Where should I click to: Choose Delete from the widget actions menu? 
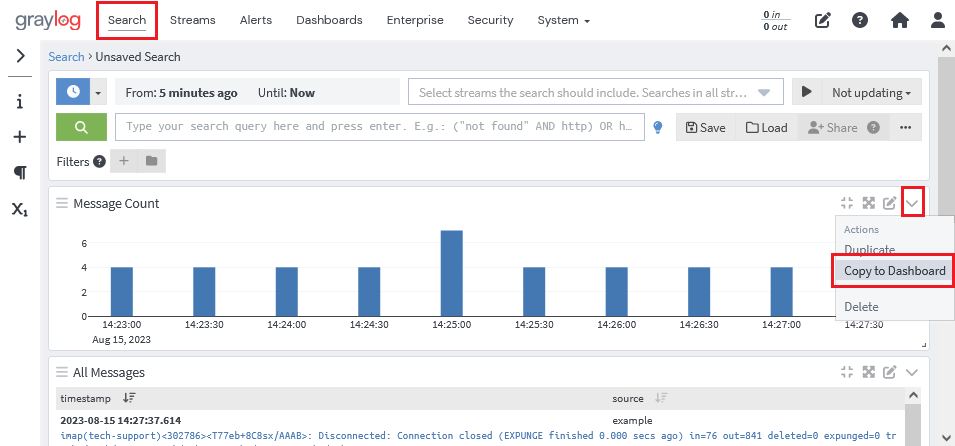pyautogui.click(x=861, y=306)
